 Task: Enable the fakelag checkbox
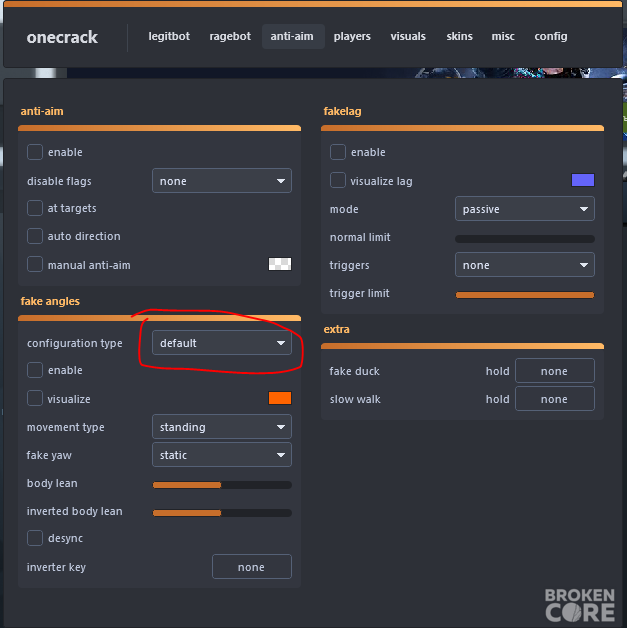tap(338, 152)
